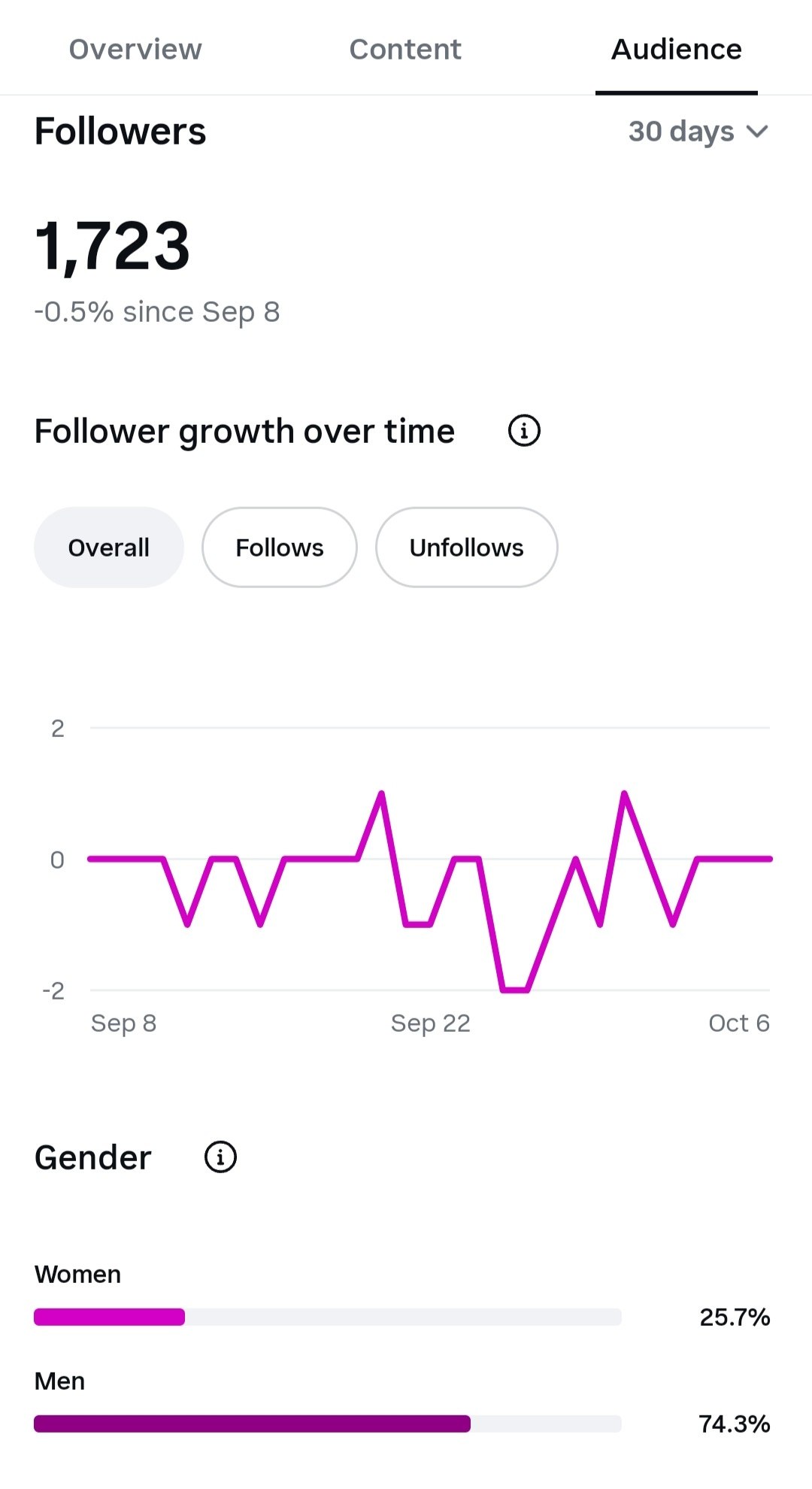This screenshot has width=812, height=1489.
Task: Tap the -0.5% since Sep 8 text
Action: click(157, 312)
